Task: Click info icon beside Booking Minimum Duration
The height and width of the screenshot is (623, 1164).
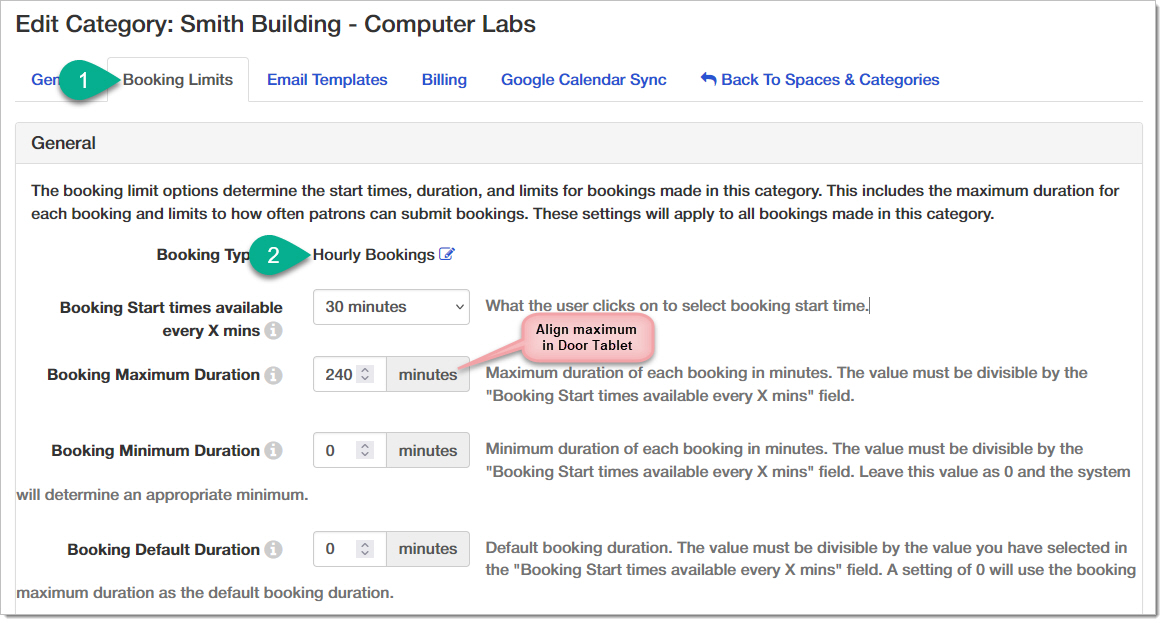Action: [x=273, y=451]
